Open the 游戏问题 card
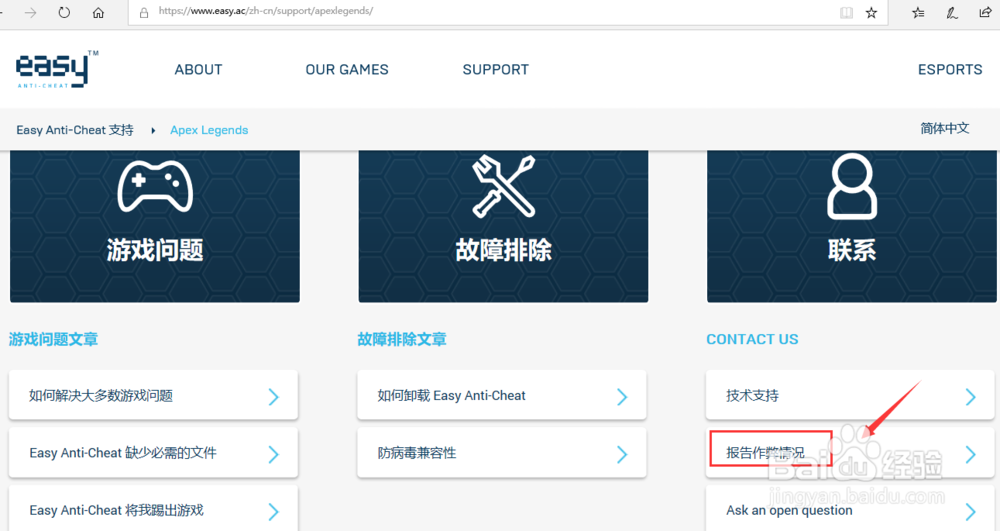 pos(155,226)
